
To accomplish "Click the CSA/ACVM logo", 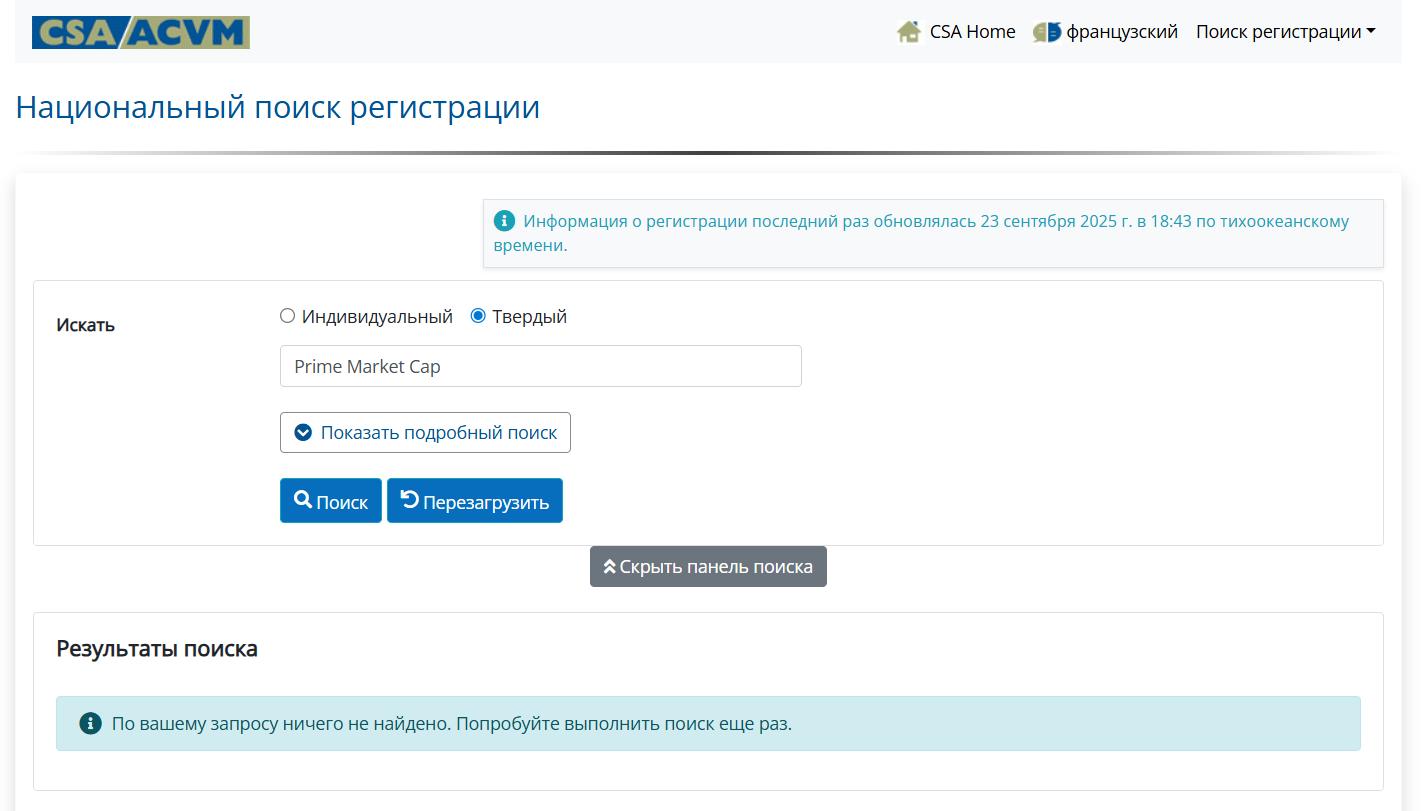I will pyautogui.click(x=140, y=32).
